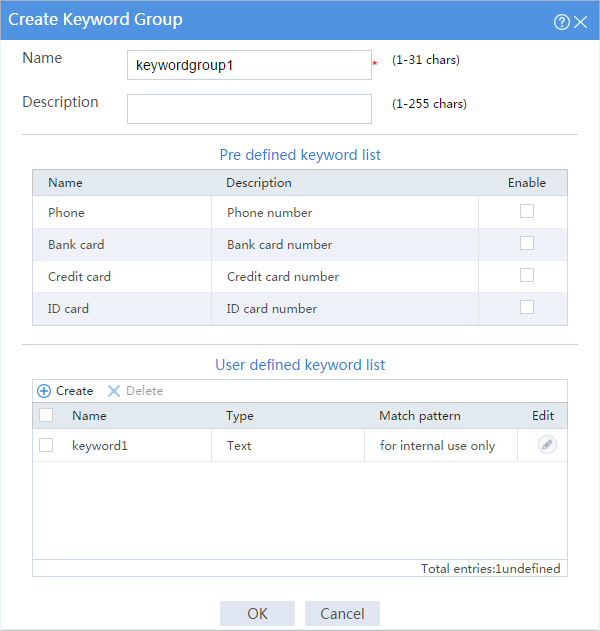
Task: Enable the Credit card predefined keyword
Action: (x=527, y=276)
